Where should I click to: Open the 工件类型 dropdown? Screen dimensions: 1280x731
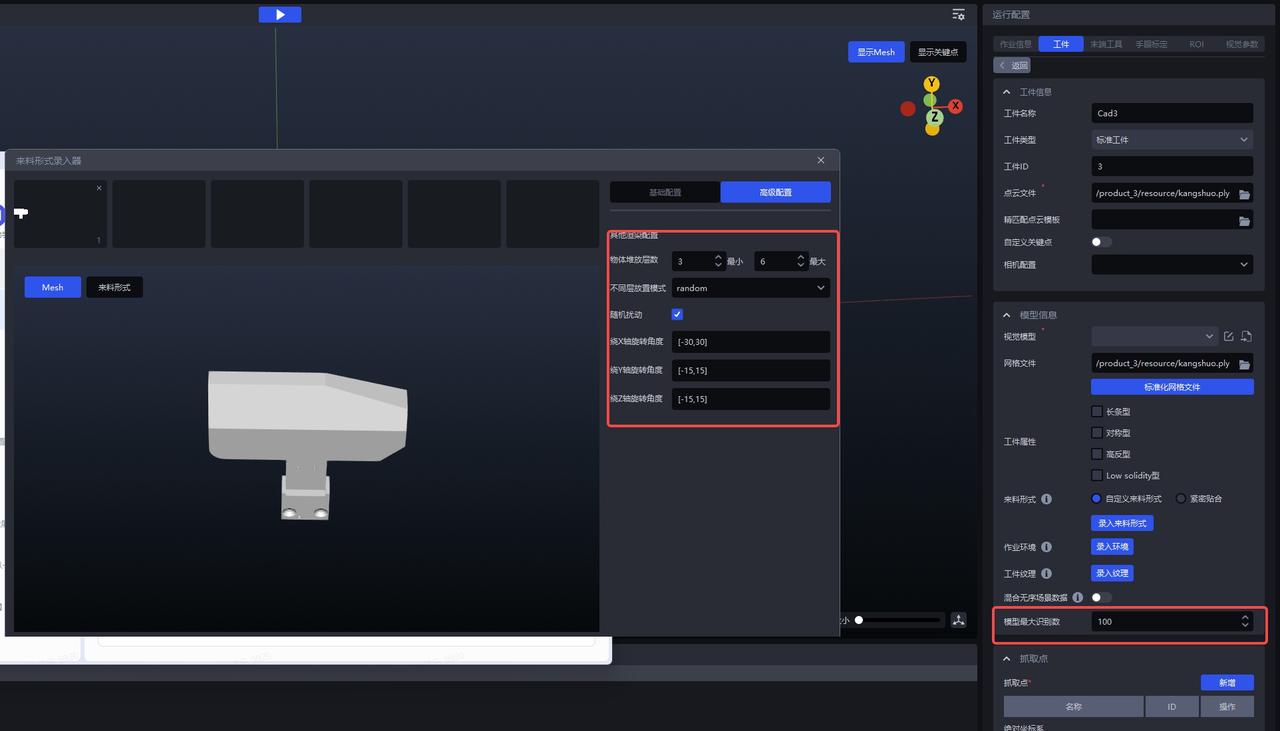point(1171,140)
